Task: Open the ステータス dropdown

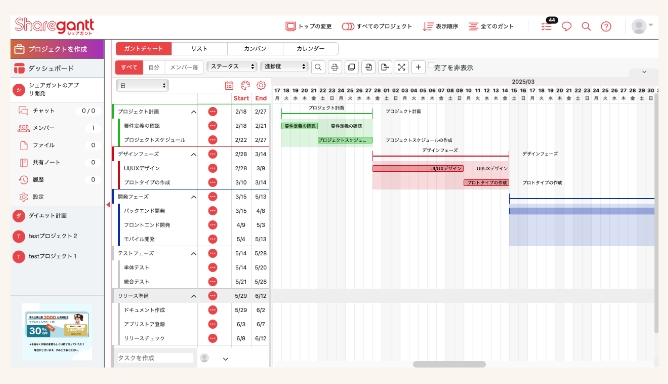Action: point(232,66)
